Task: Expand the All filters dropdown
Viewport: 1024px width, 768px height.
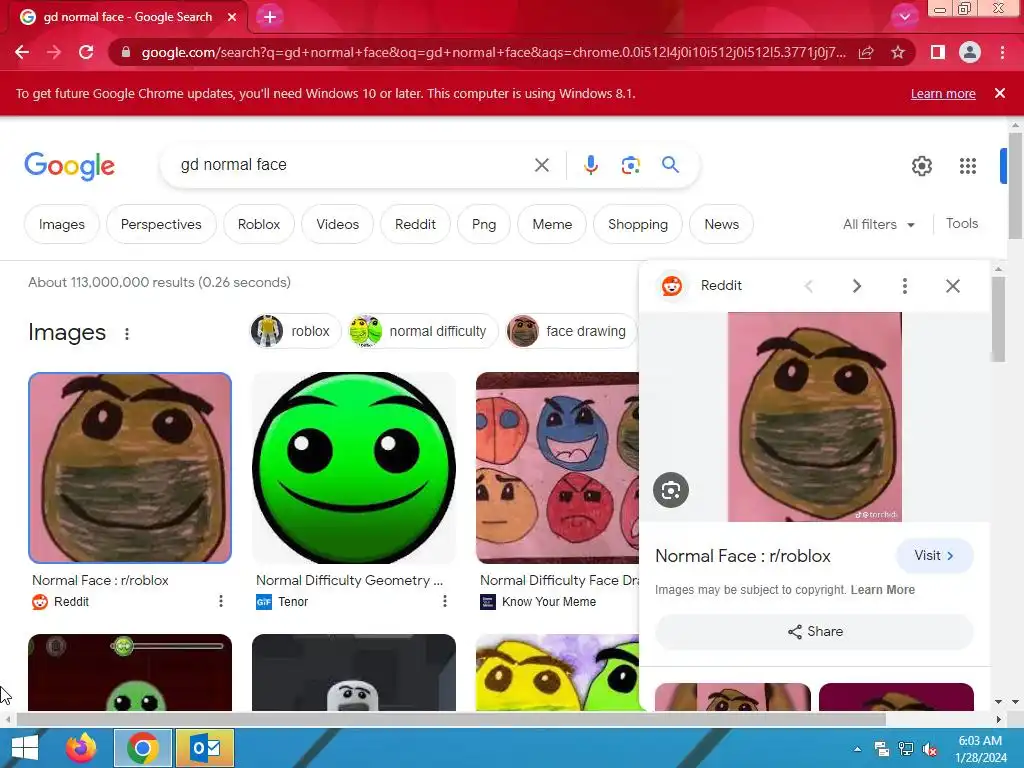Action: [878, 224]
